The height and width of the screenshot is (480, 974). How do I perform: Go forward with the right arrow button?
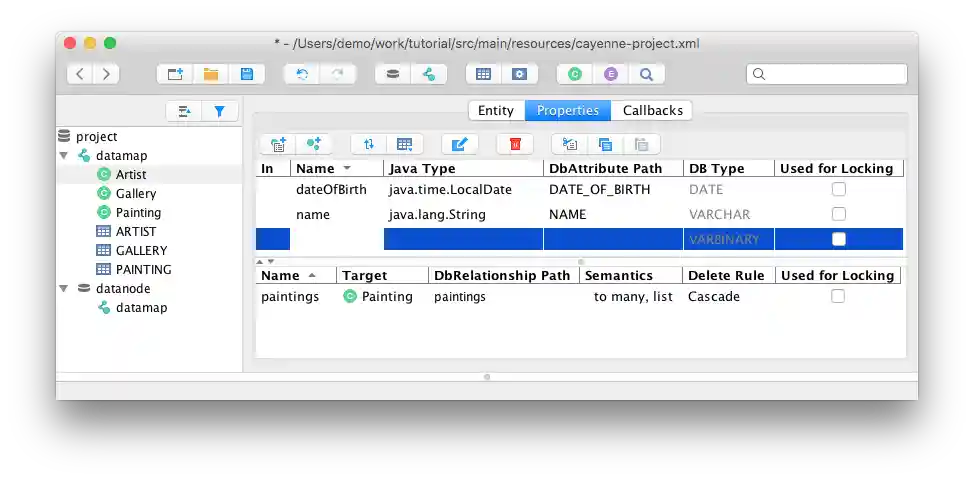(x=106, y=75)
